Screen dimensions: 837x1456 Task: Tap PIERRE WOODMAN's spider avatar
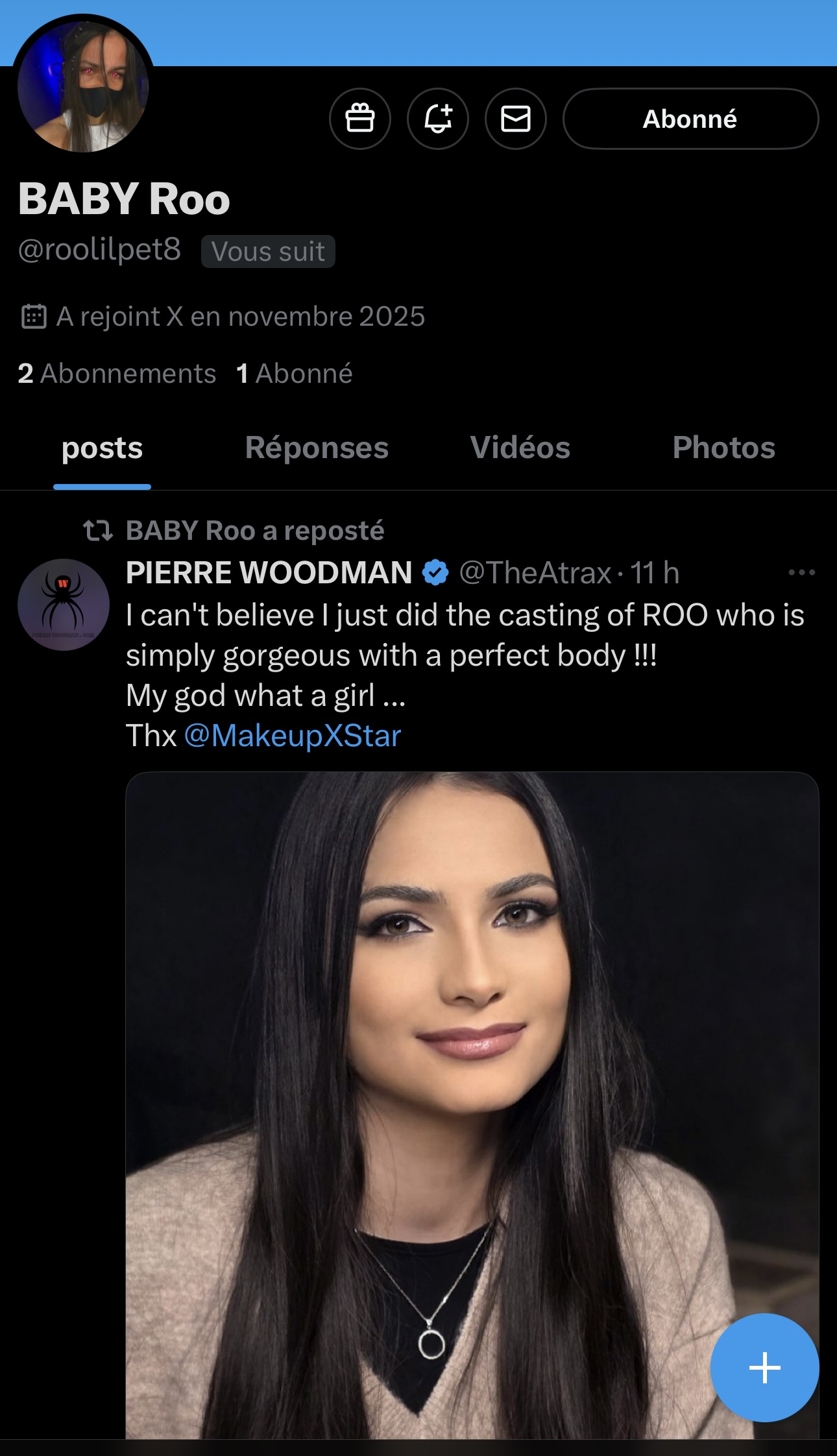(64, 604)
